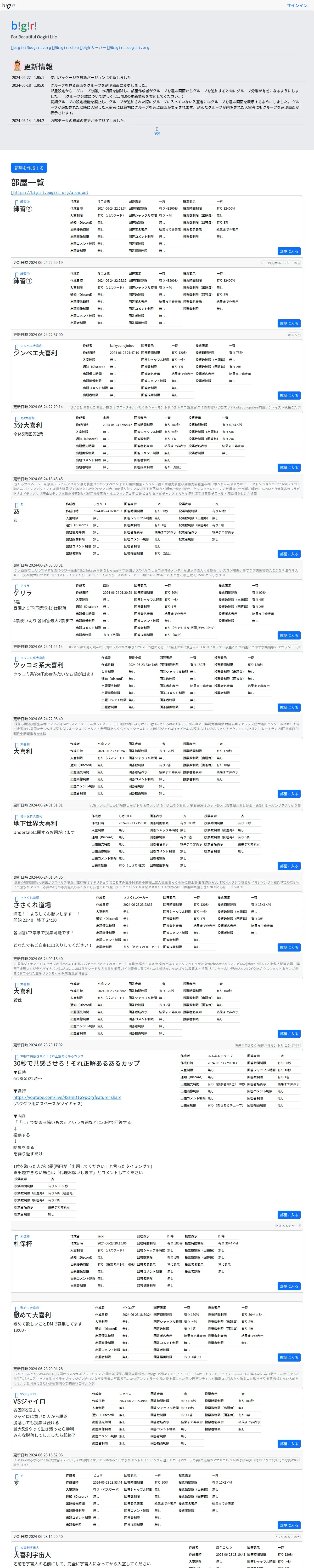Enter the 練習① room with 部屋に入る

click(289, 323)
